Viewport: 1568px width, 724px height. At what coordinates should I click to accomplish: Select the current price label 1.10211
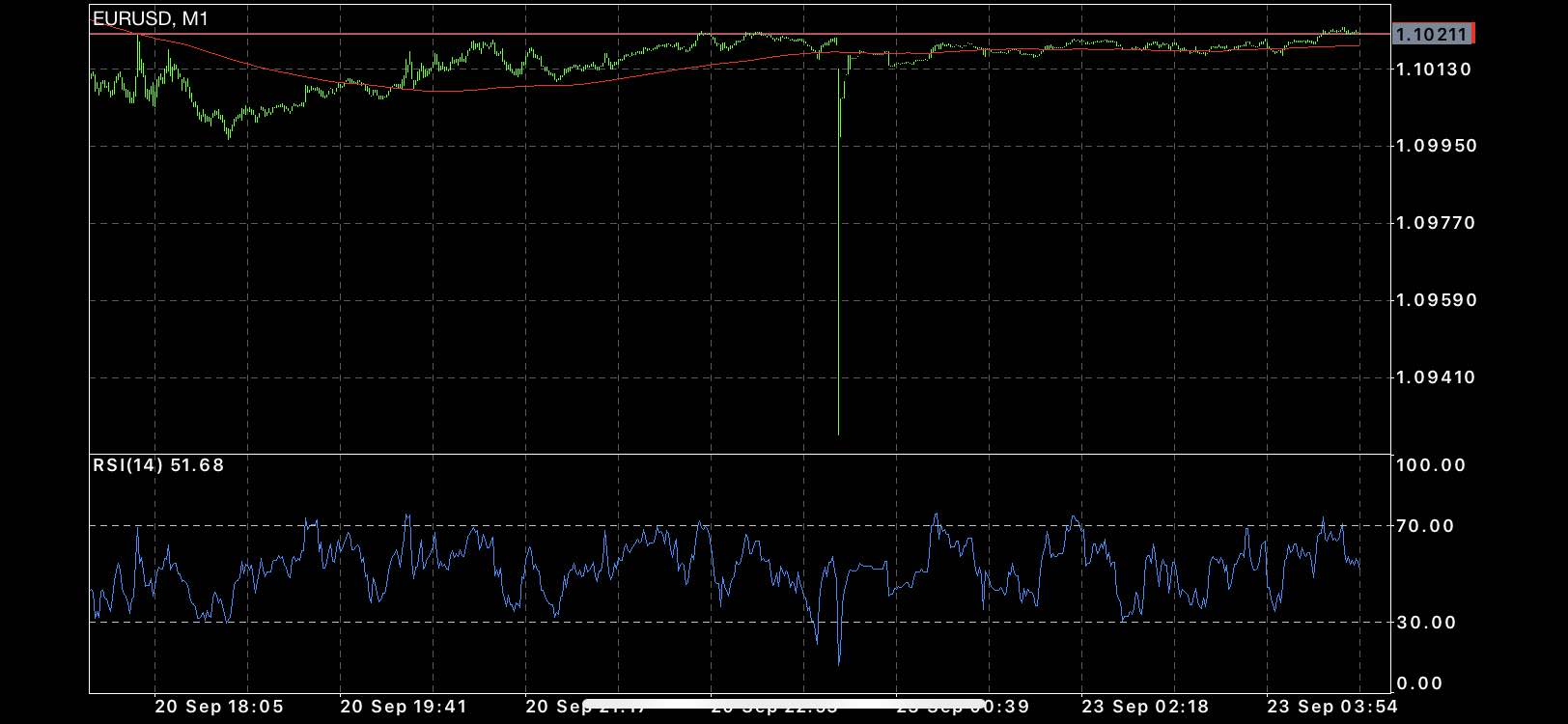point(1434,35)
